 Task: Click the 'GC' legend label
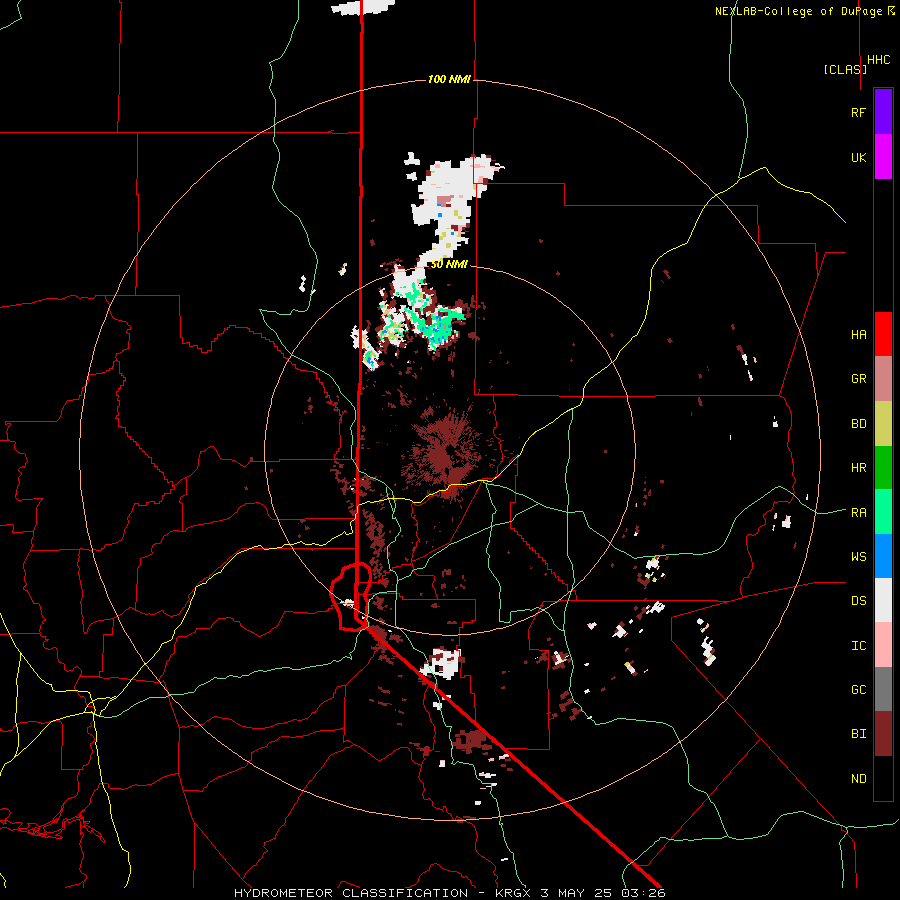click(x=858, y=690)
